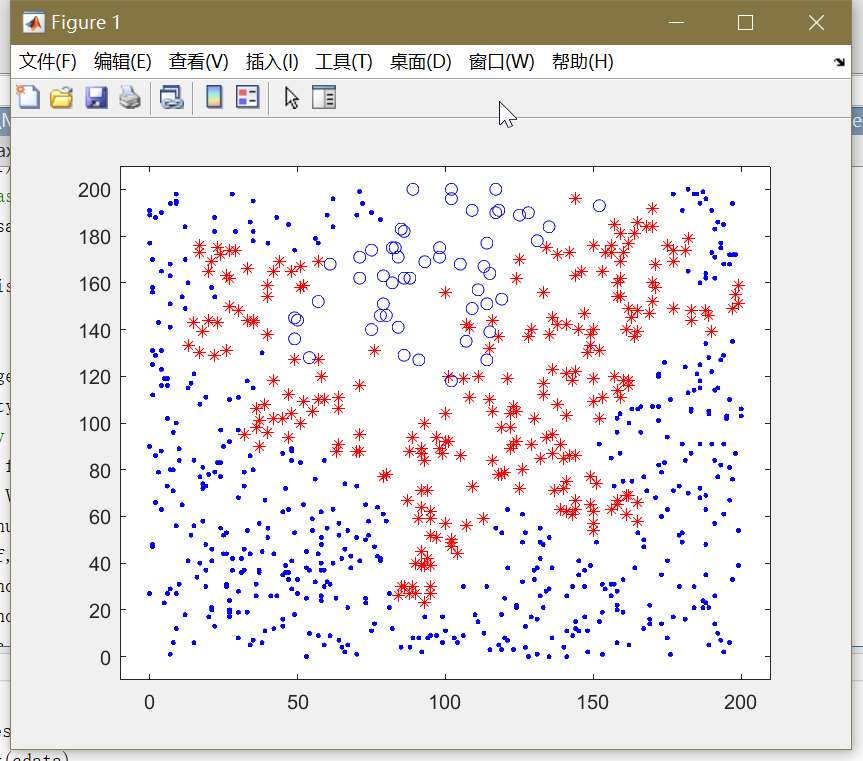The height and width of the screenshot is (761, 863).
Task: Click the x-axis label 100
Action: 445,703
